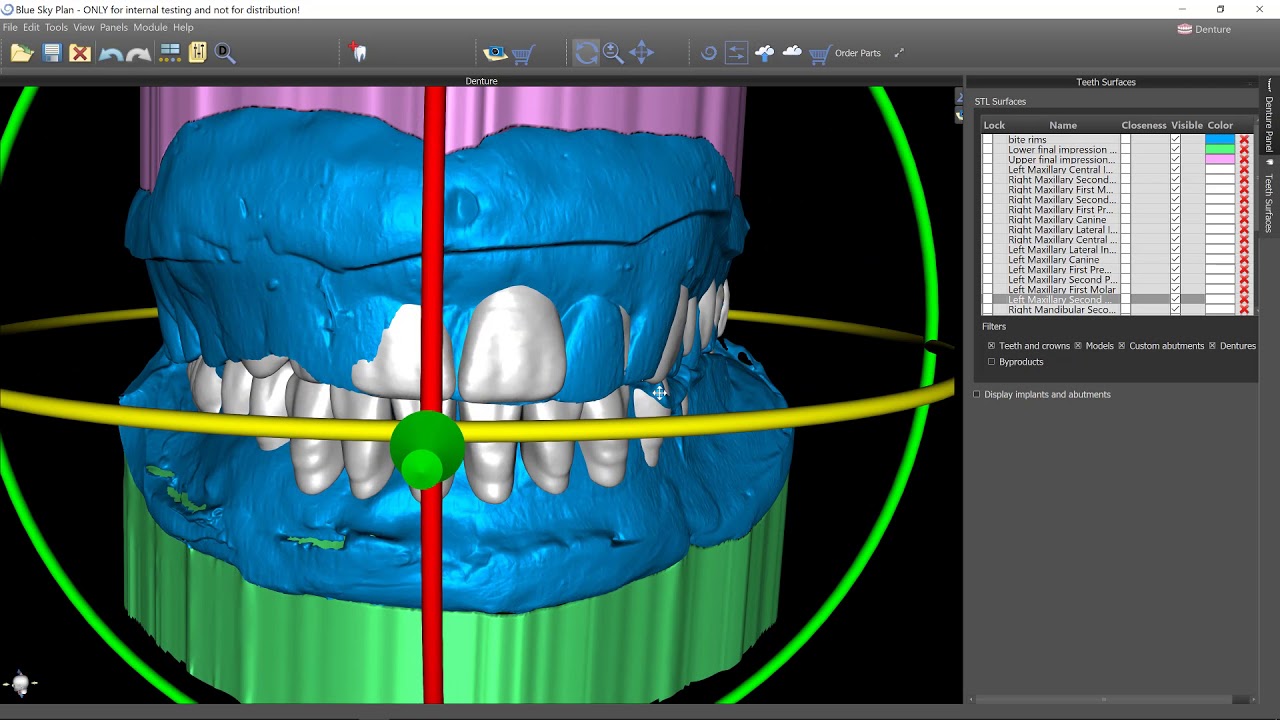Enable closeness for Lower final impression
The width and height of the screenshot is (1280, 720).
1125,150
